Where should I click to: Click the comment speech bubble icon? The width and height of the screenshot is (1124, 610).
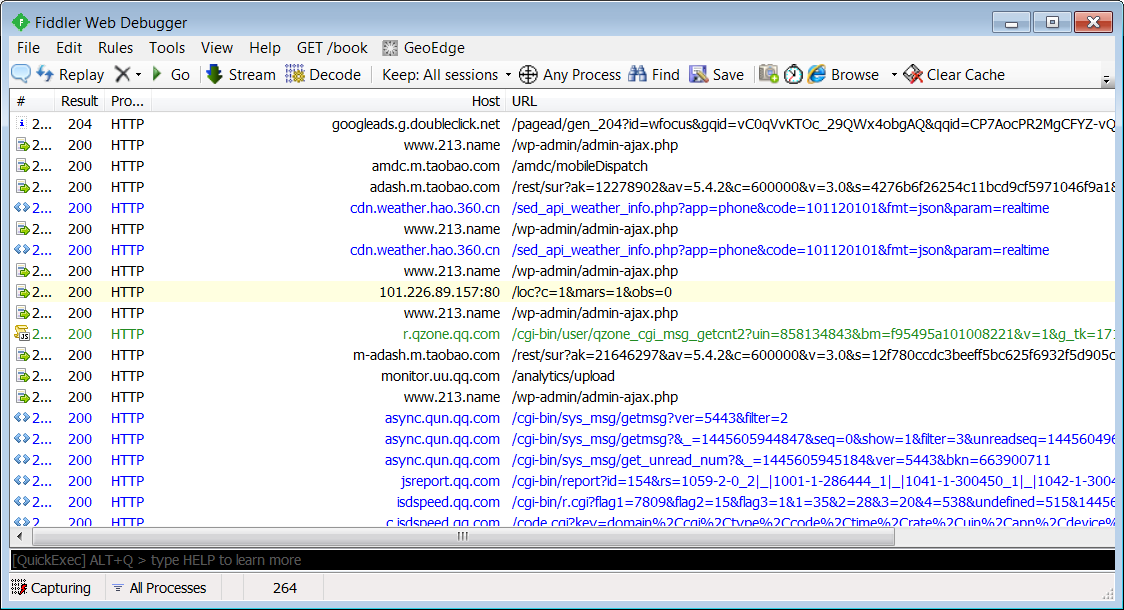[x=21, y=74]
